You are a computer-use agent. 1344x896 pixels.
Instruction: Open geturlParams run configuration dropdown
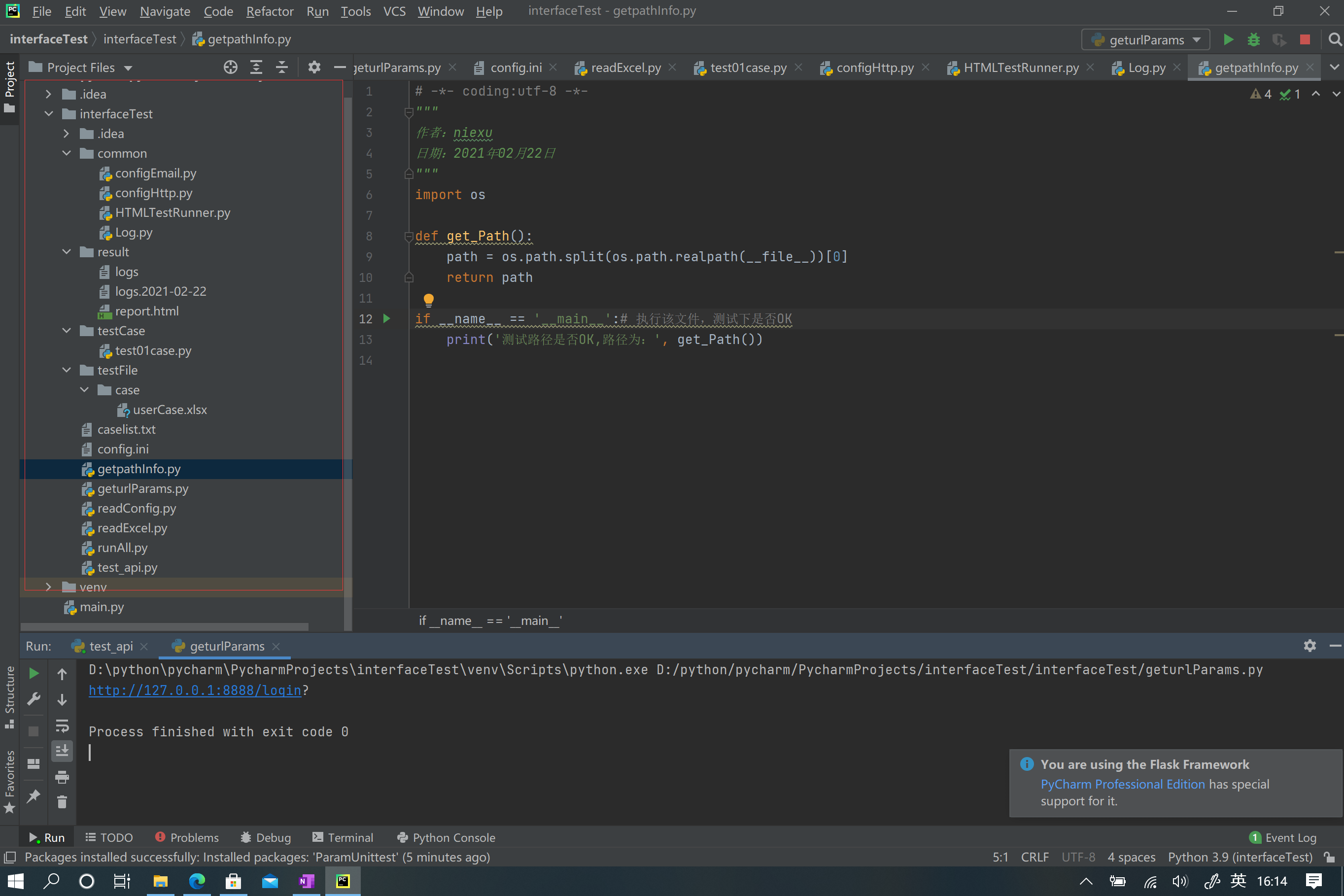[1146, 39]
